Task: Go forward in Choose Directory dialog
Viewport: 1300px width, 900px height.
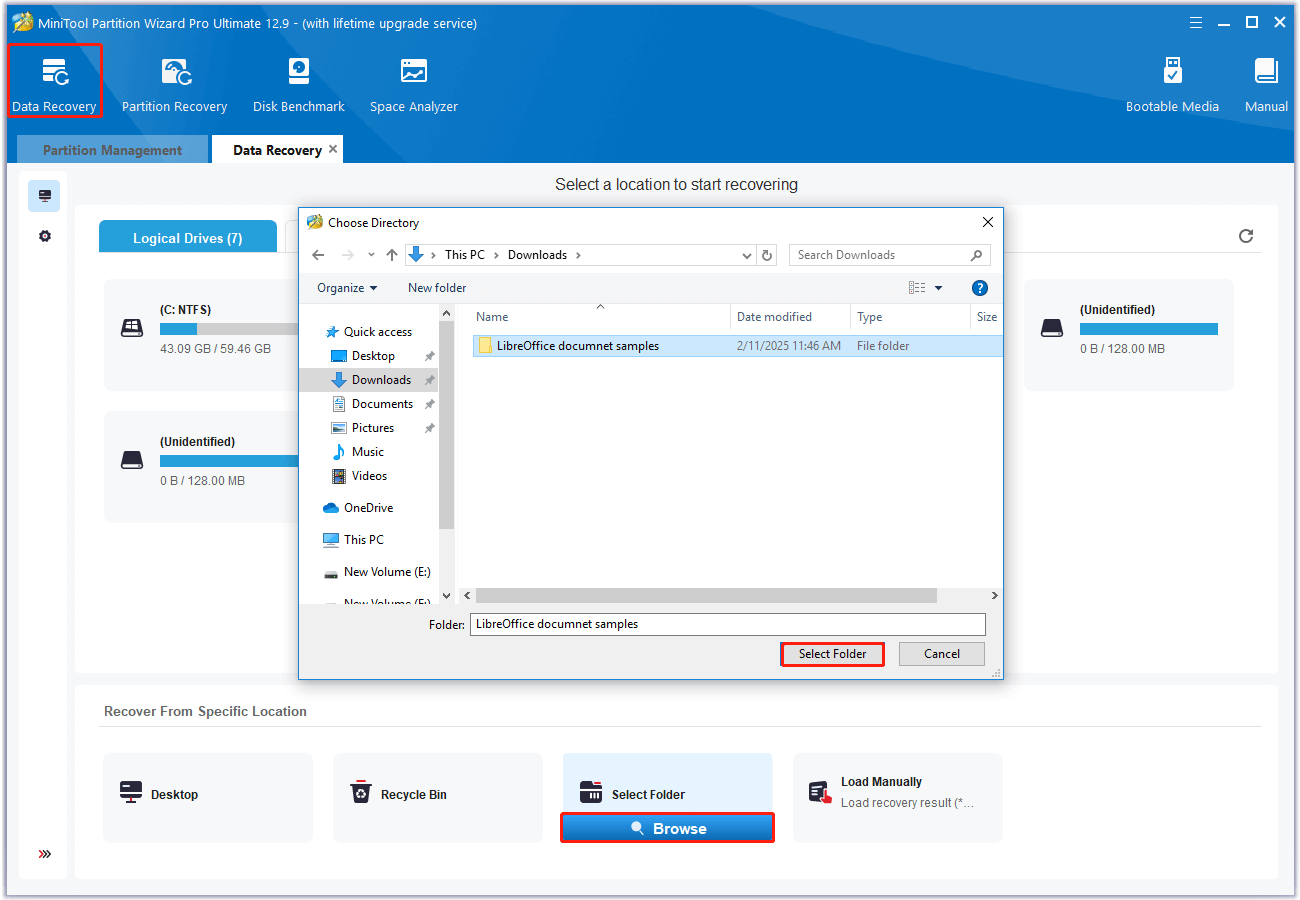Action: (x=348, y=255)
